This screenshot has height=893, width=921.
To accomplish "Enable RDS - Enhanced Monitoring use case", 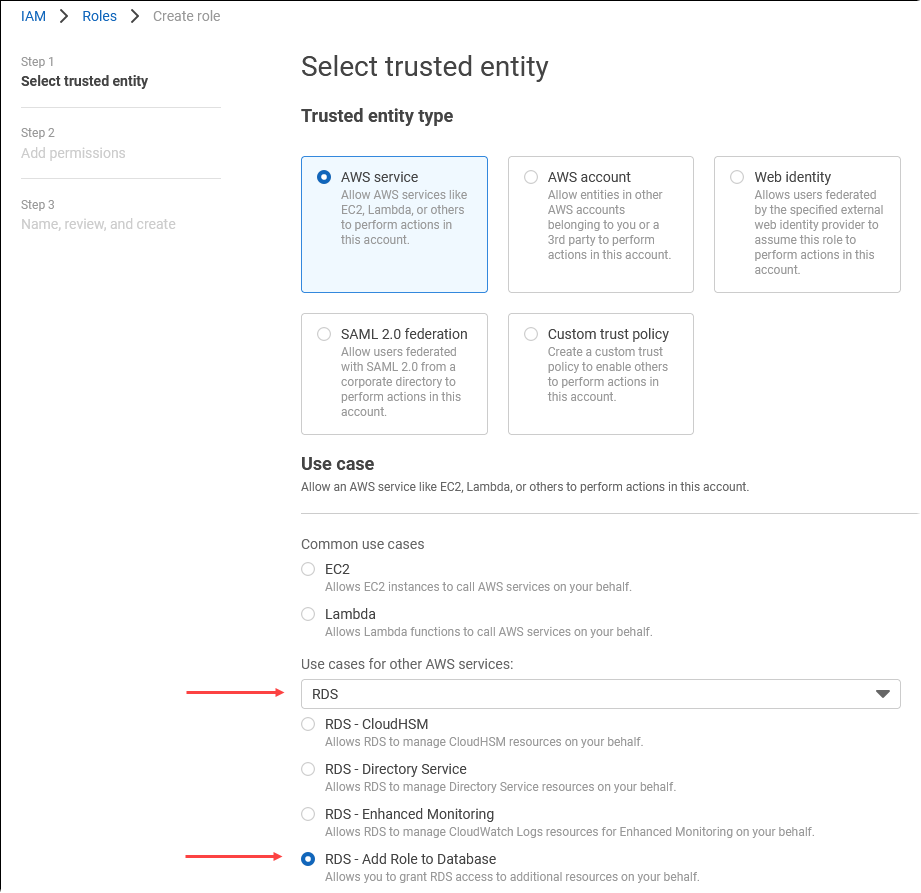I will 308,814.
